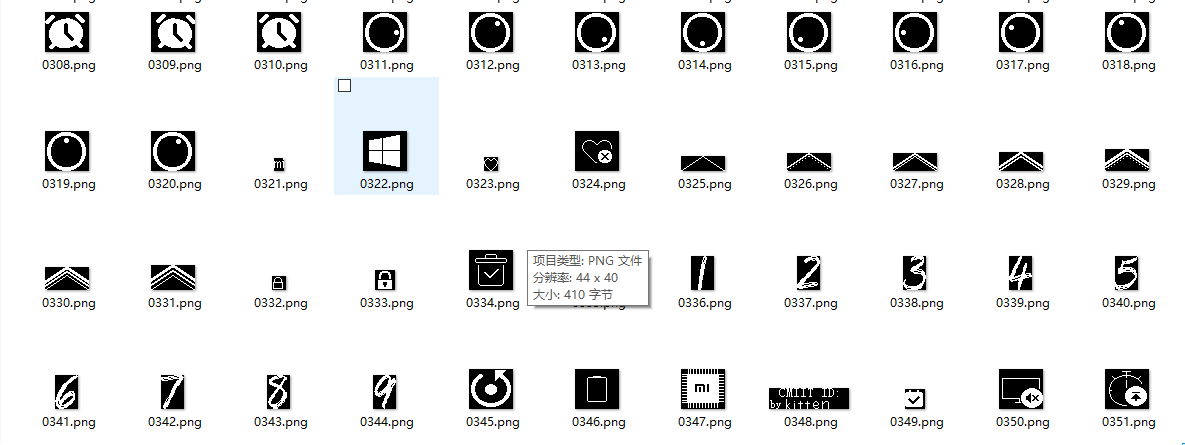Choose the Mi chip icon 0347.png

(703, 389)
